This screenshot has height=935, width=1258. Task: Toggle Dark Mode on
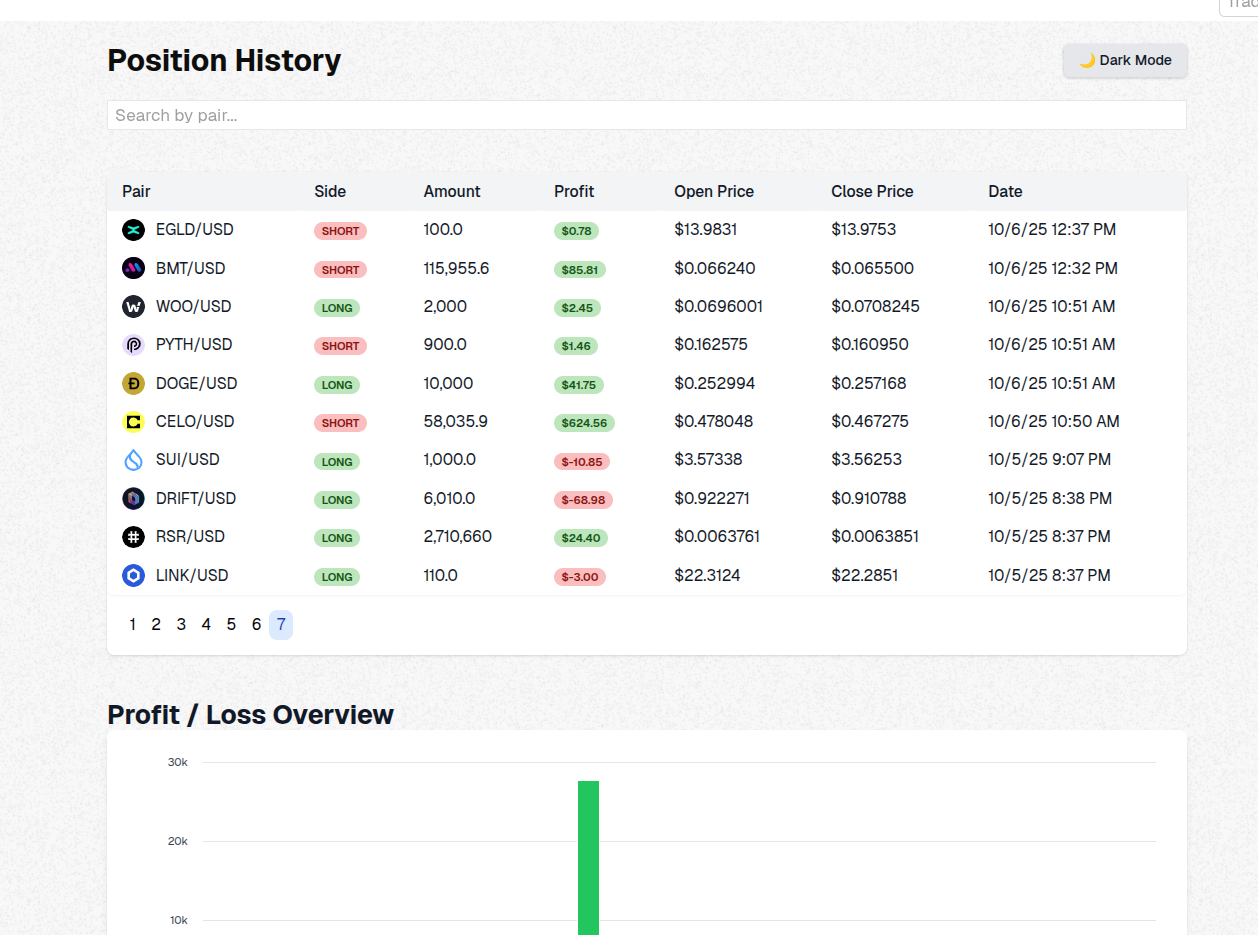pyautogui.click(x=1124, y=60)
